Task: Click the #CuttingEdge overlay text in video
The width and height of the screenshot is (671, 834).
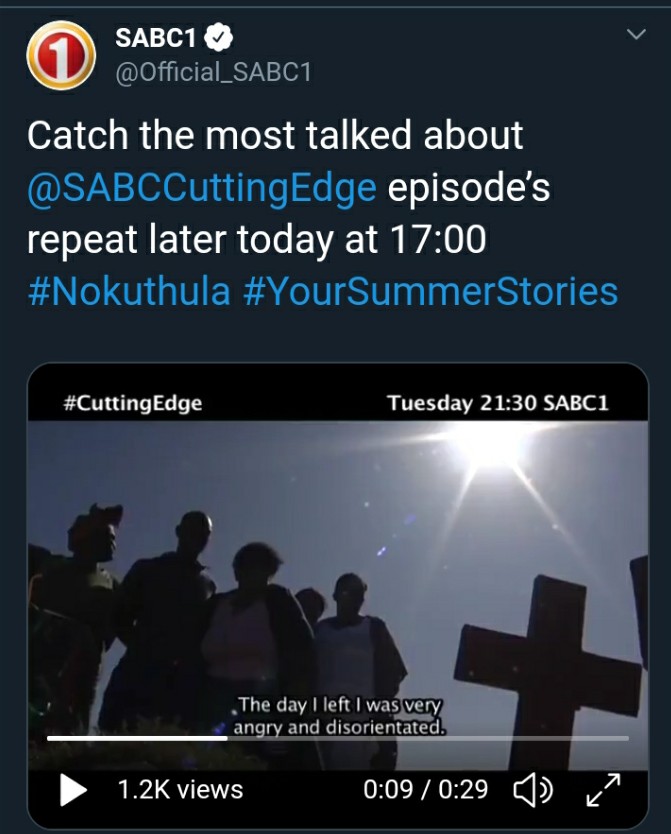Action: (132, 403)
